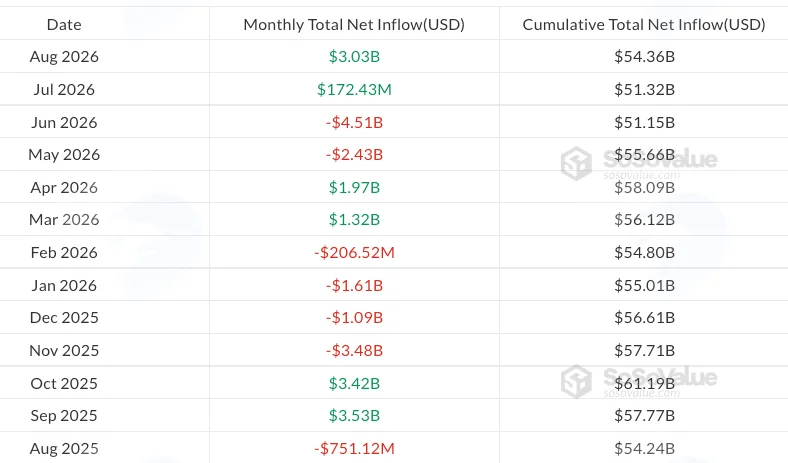Click the SoSoValue logo near Oct 2025
The height and width of the screenshot is (463, 788).
(639, 382)
